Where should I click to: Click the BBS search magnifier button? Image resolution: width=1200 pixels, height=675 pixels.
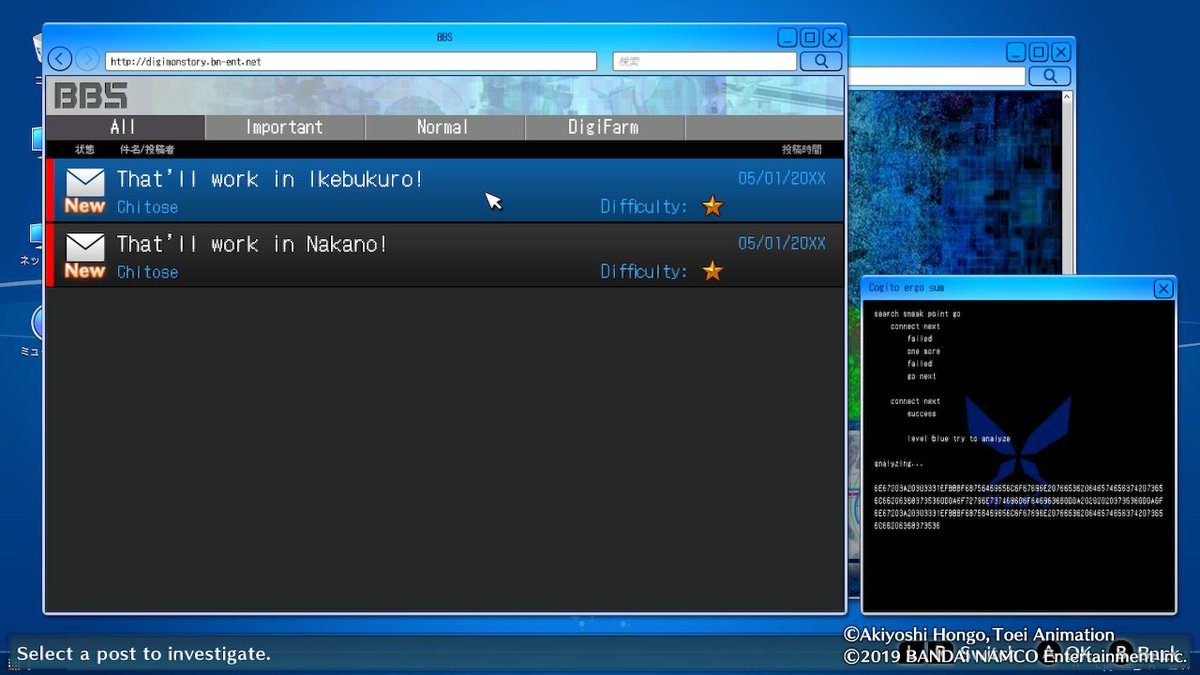point(821,61)
